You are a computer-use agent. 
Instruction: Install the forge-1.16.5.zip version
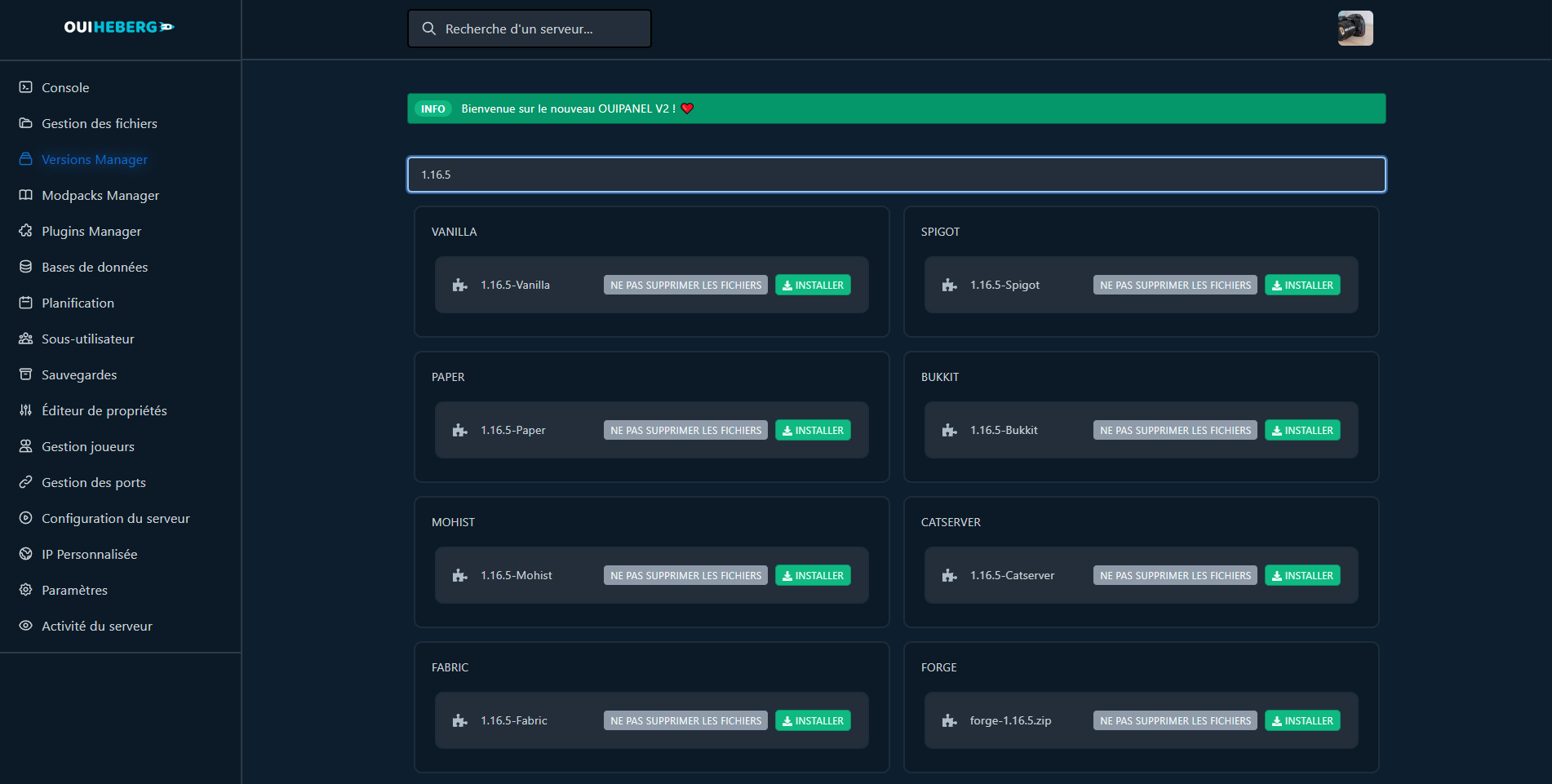(1302, 720)
